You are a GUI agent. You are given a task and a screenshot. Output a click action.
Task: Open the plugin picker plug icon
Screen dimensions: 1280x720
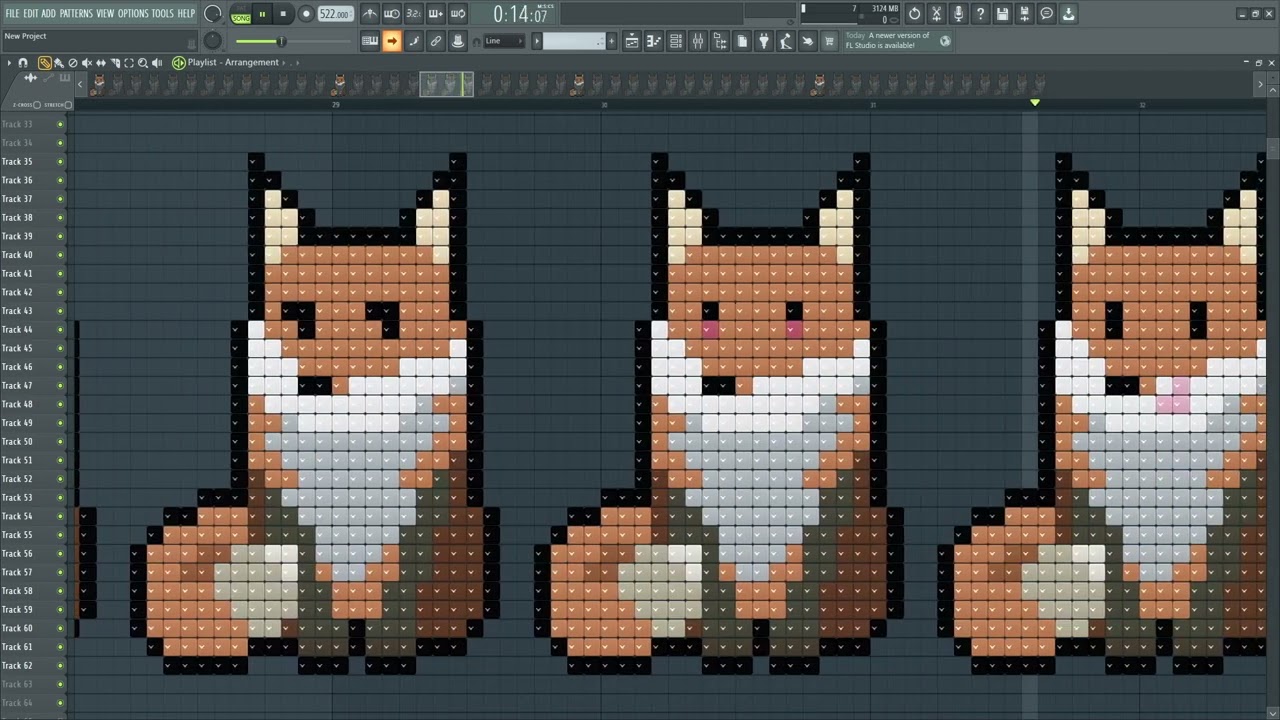(764, 41)
